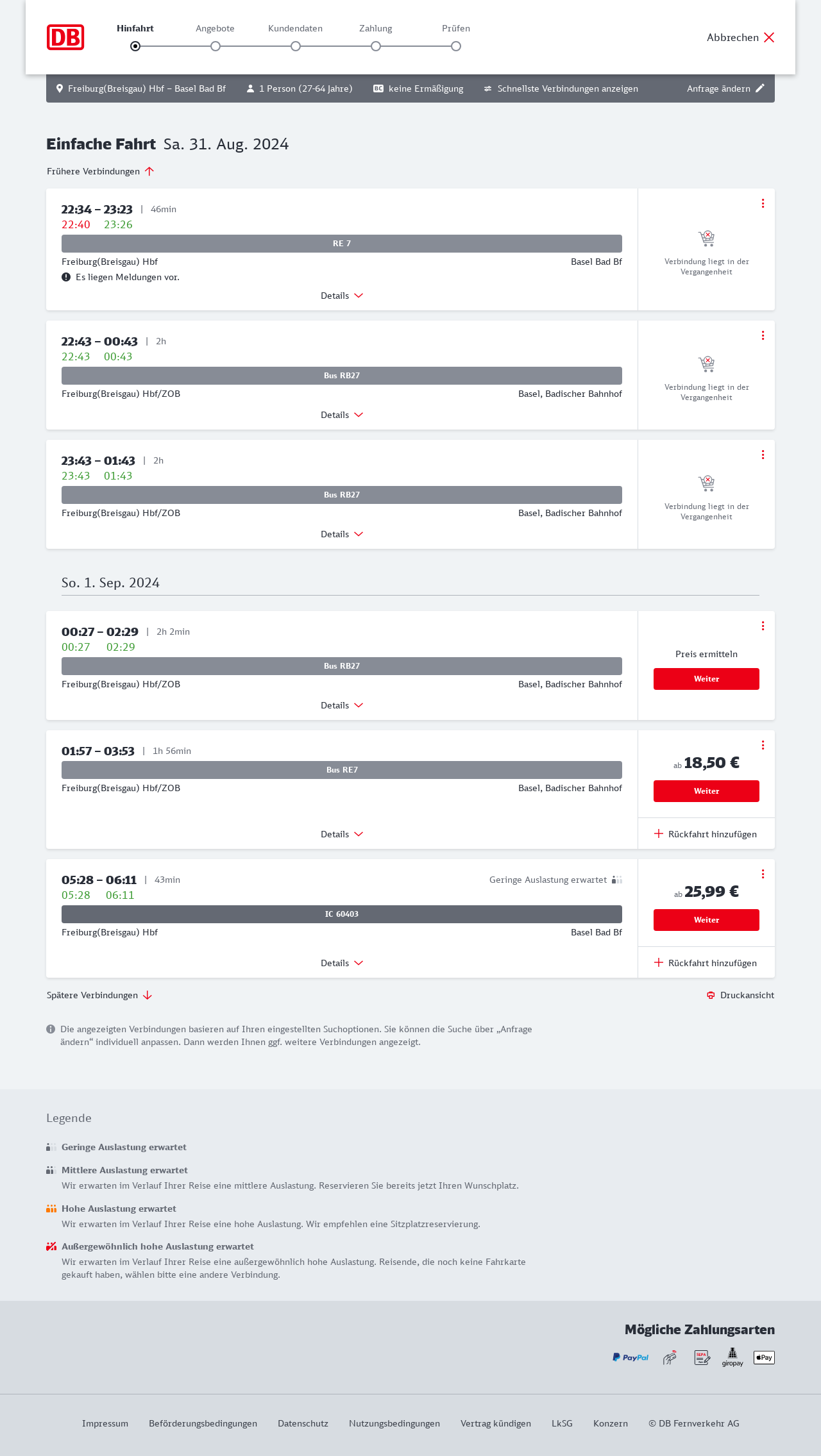The image size is (821, 1456).
Task: Select the Zahlung step in progress bar
Action: 376,46
